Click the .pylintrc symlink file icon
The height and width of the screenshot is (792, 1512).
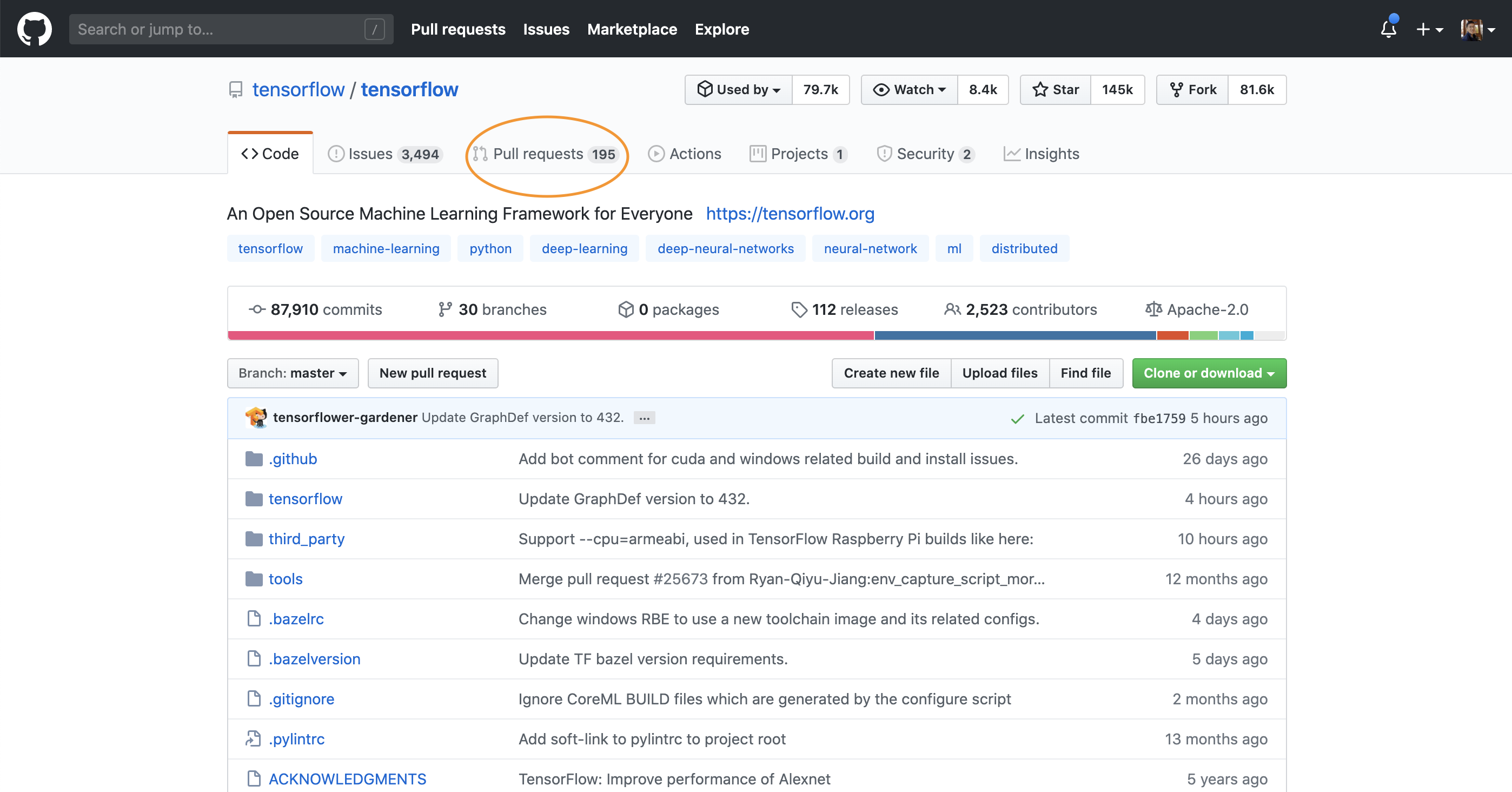click(x=254, y=738)
